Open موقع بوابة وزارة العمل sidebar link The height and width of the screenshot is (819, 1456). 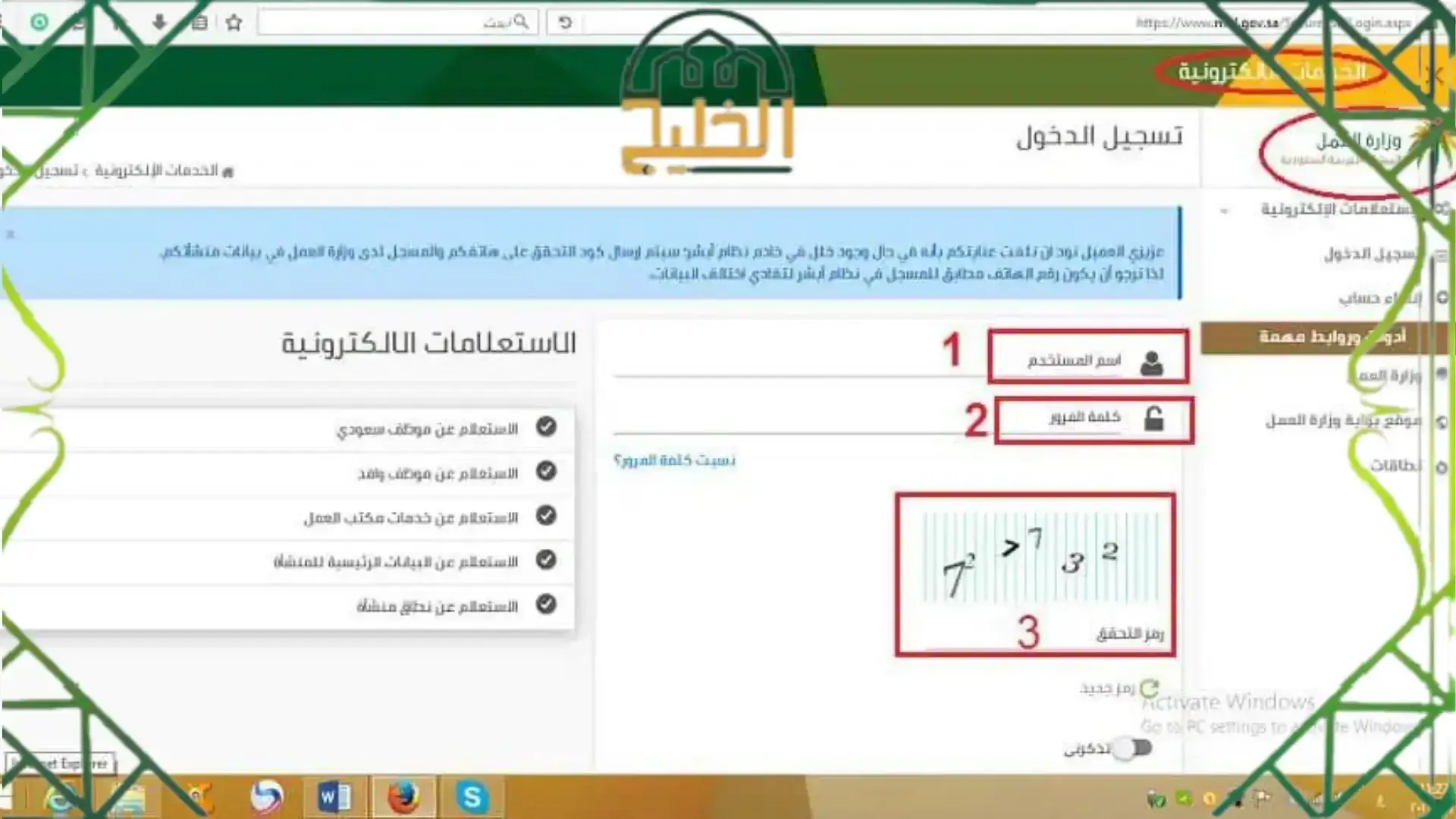1342,419
